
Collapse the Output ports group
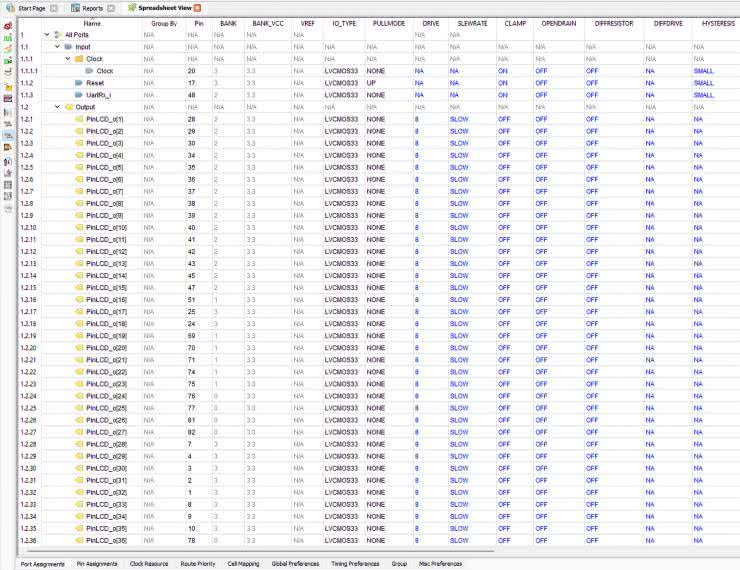[57, 107]
